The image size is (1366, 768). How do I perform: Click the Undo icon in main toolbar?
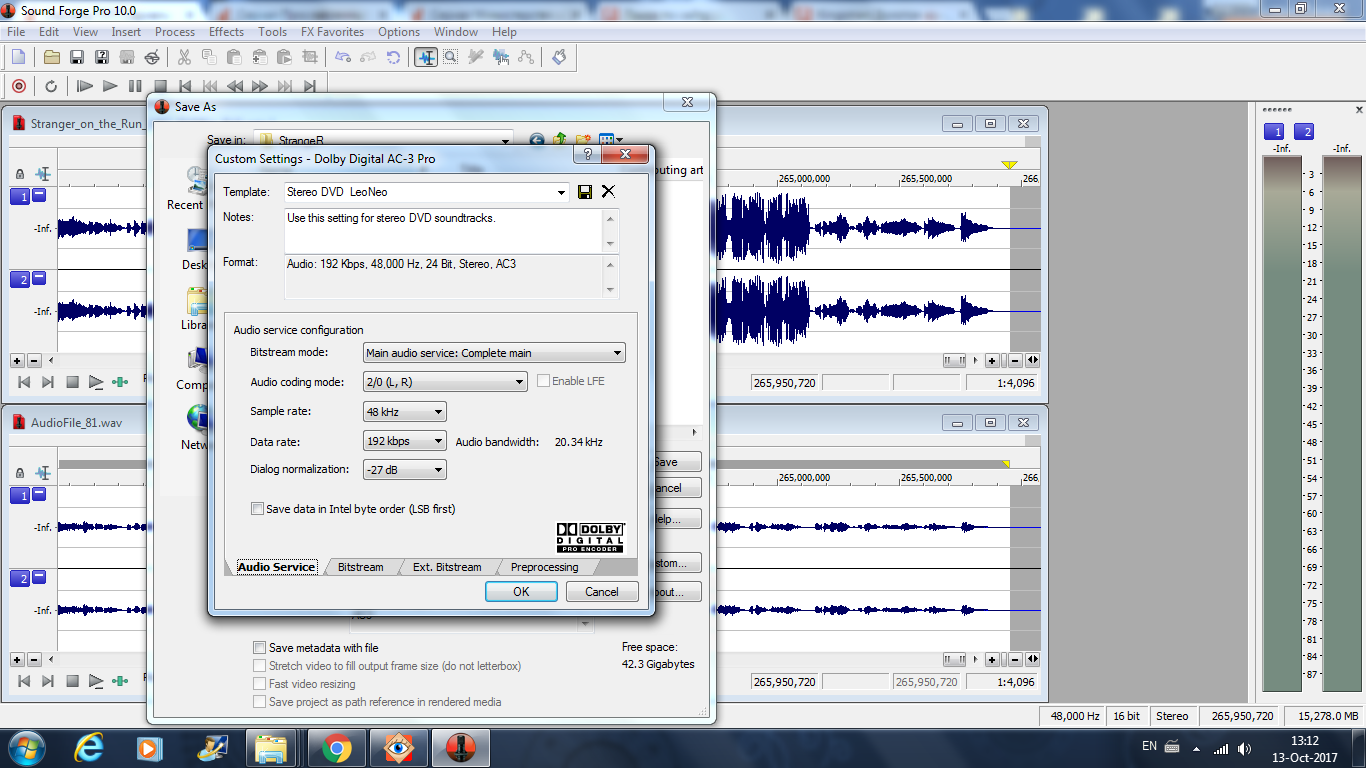pyautogui.click(x=343, y=57)
